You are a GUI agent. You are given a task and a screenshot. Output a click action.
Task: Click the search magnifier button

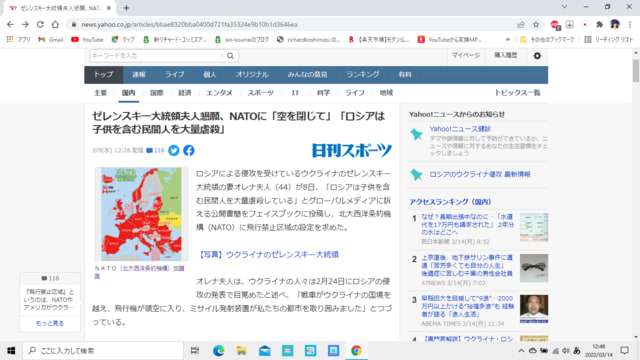(x=231, y=56)
